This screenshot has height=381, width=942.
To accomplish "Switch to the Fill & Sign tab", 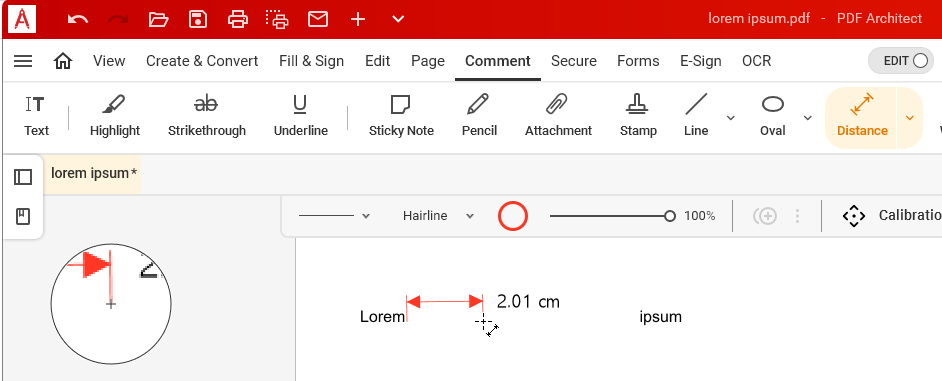I will point(311,61).
